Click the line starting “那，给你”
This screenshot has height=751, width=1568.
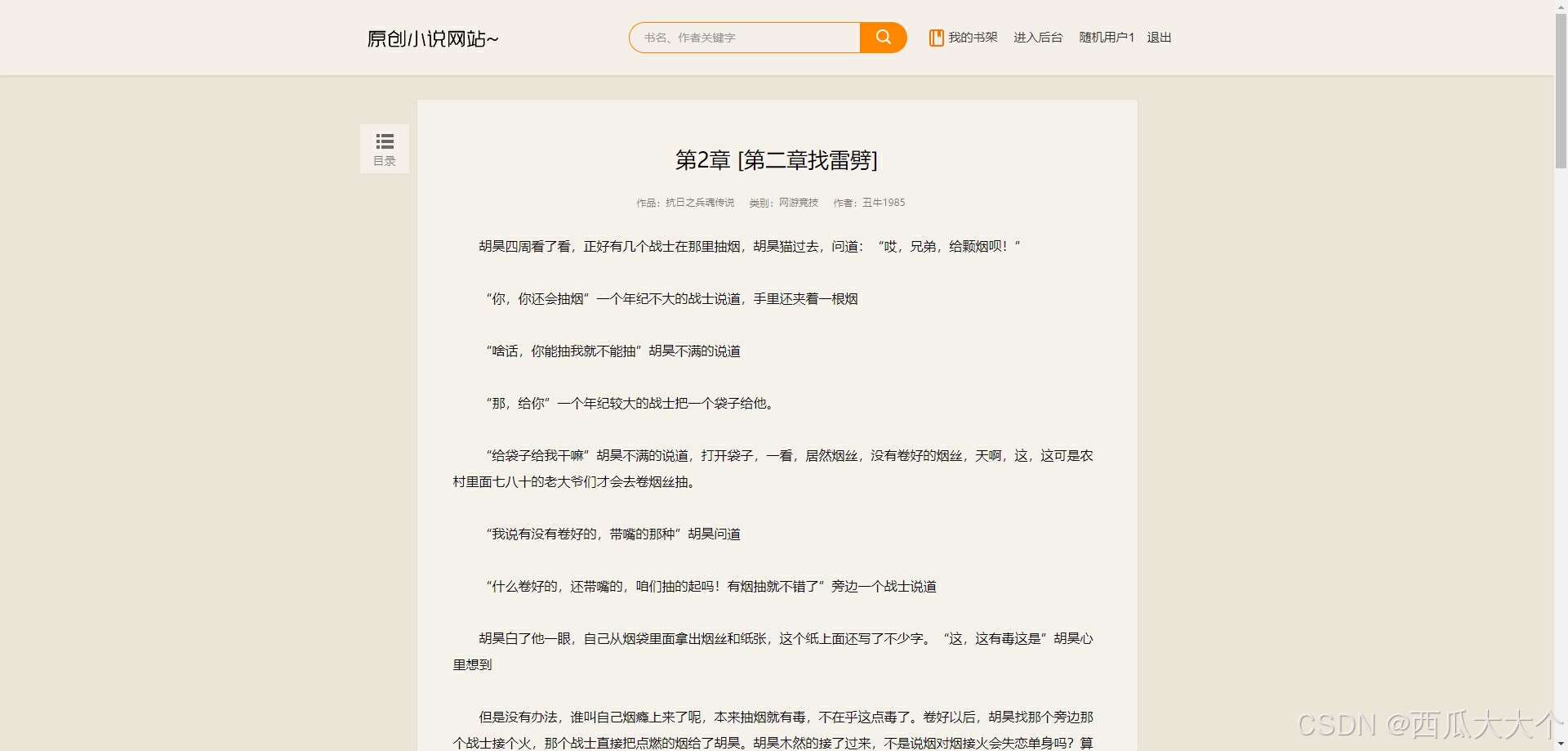point(629,403)
